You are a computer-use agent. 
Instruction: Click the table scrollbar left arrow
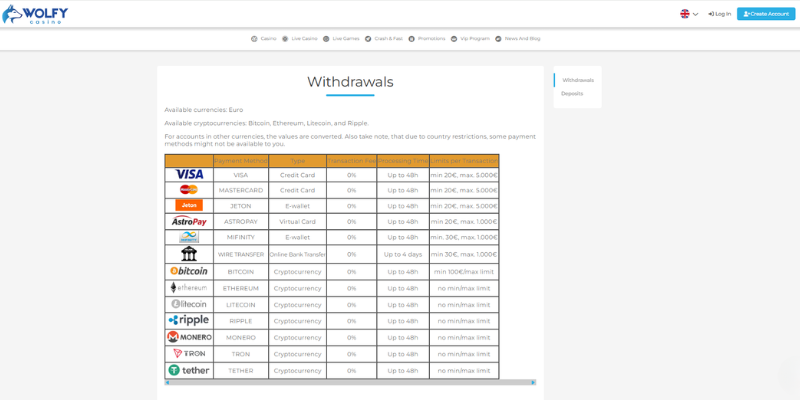point(167,382)
